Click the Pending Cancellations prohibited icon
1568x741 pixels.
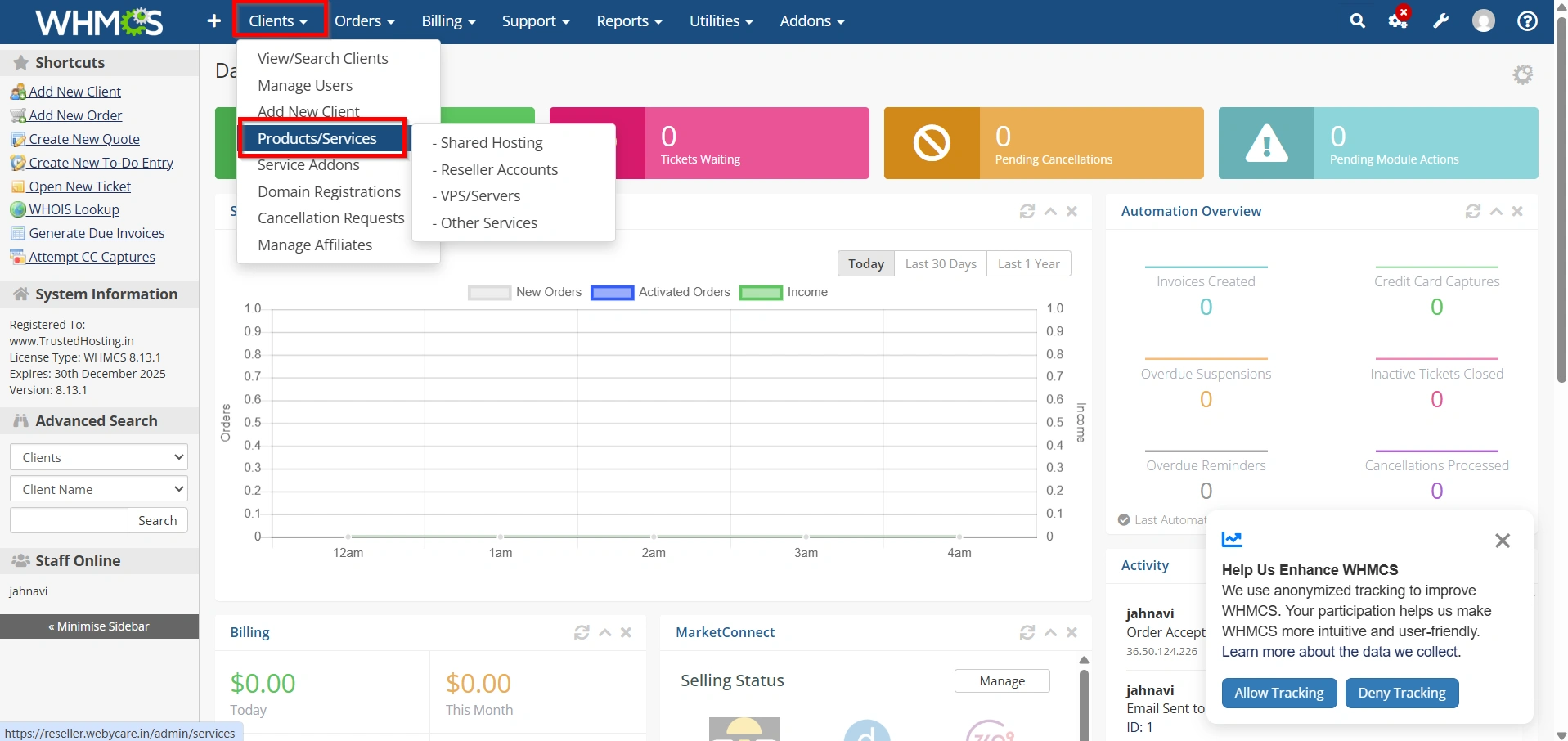932,143
